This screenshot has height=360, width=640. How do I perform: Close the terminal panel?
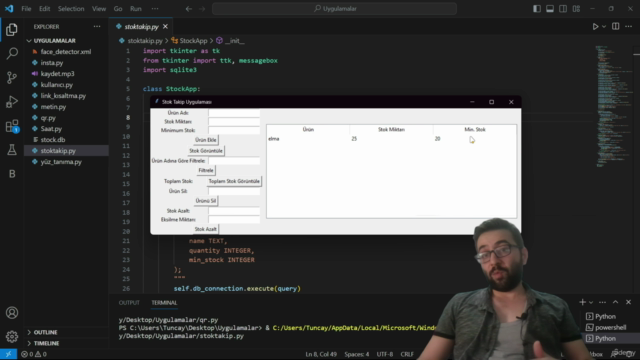point(629,302)
